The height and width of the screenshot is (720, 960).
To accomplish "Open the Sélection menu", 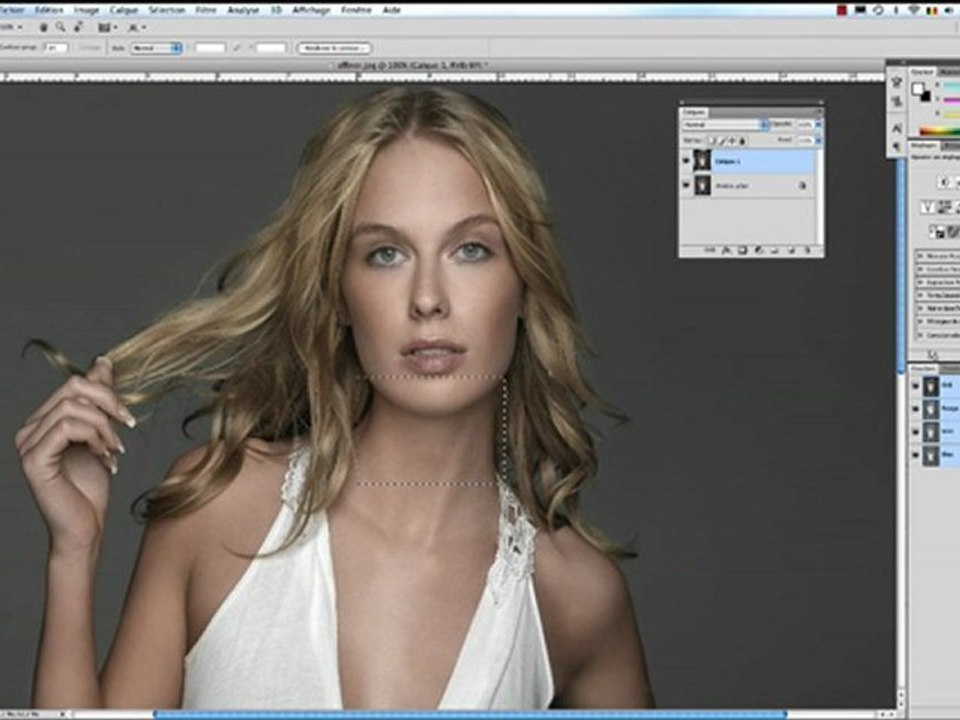I will point(167,10).
